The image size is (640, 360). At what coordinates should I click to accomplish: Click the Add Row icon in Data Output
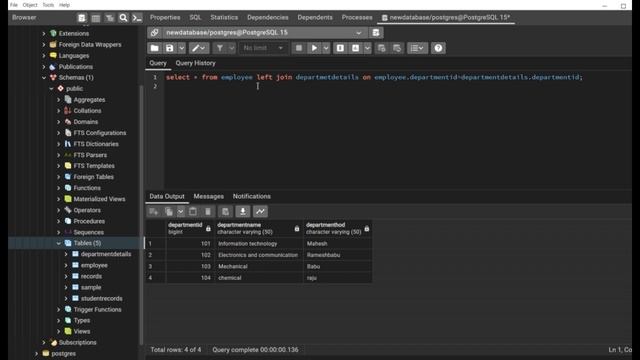point(154,211)
